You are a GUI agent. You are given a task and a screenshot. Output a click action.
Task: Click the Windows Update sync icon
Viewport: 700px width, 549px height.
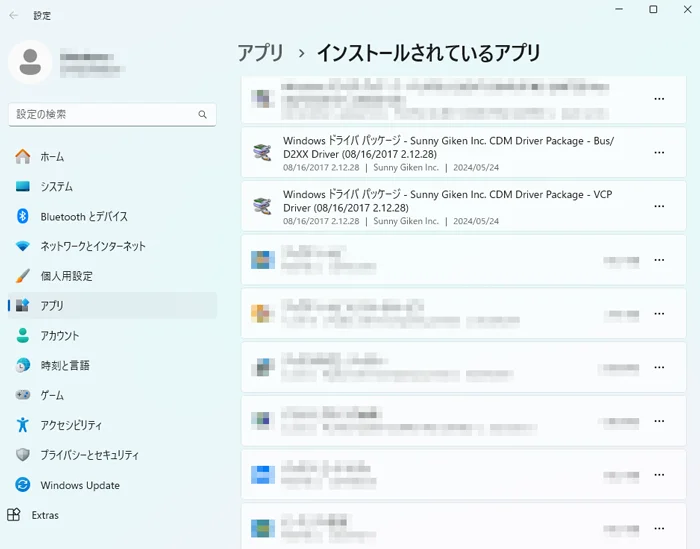point(23,484)
